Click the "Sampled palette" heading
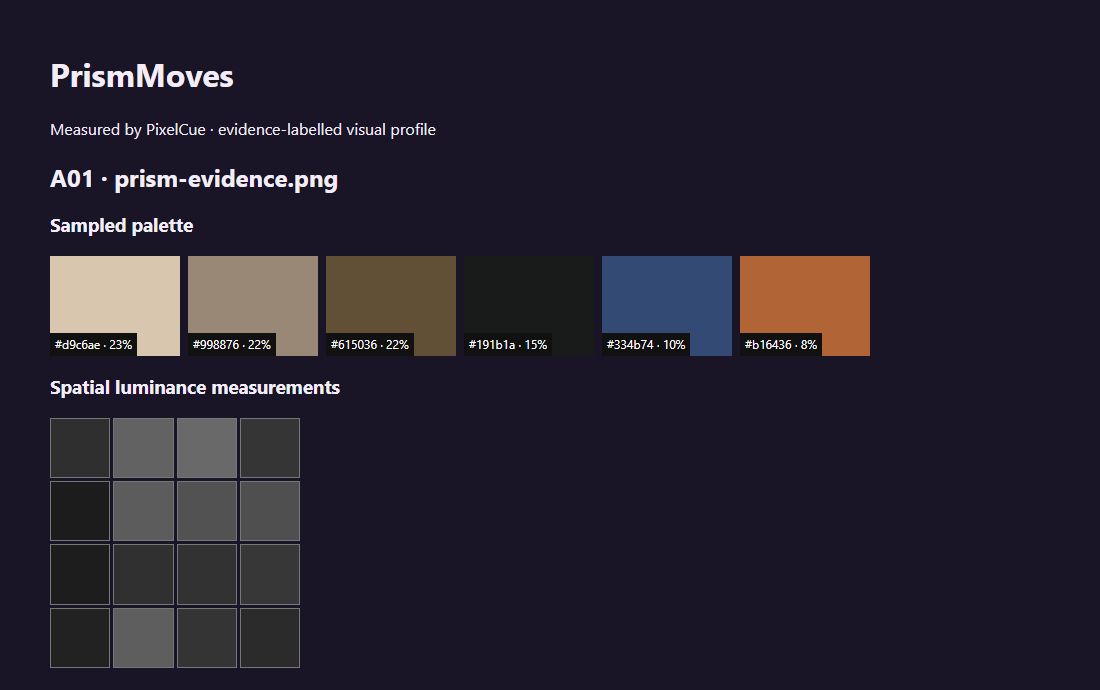This screenshot has width=1100, height=690. pos(121,226)
